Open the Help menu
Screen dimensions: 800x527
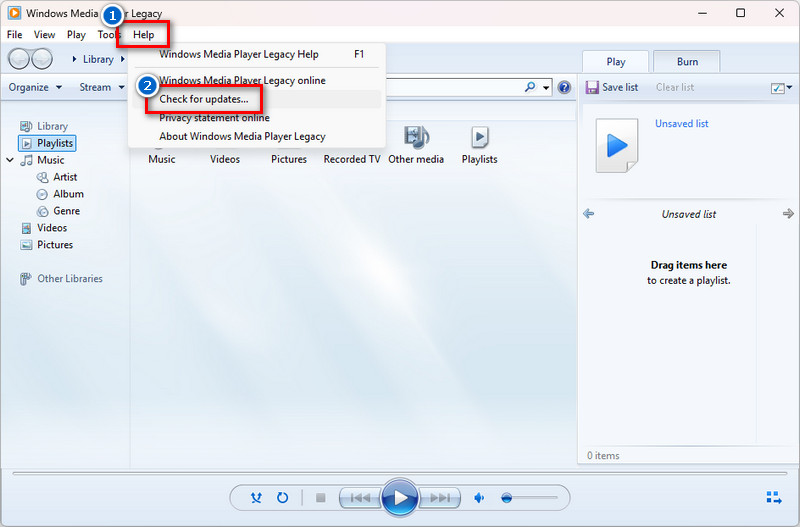[143, 35]
